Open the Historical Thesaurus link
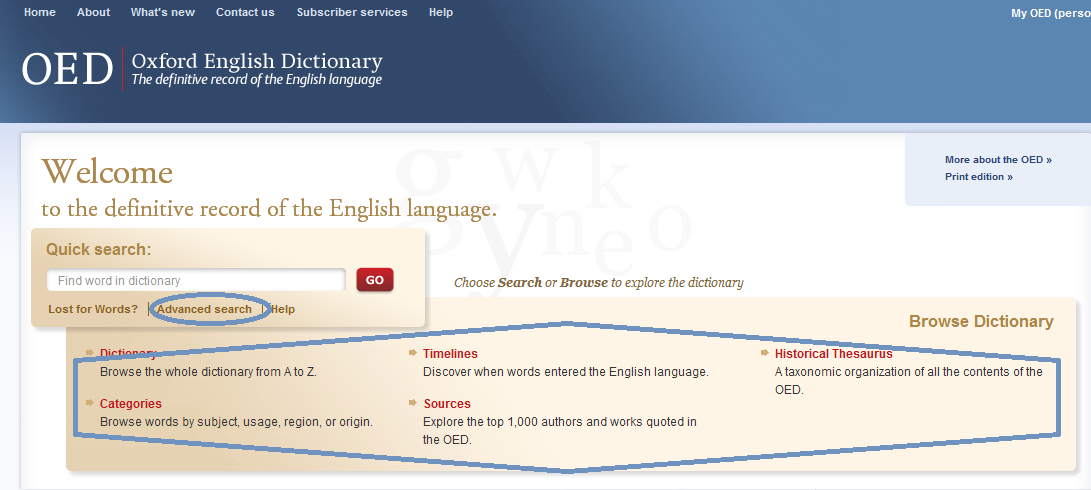Screen dimensions: 1091x490 (x=834, y=354)
